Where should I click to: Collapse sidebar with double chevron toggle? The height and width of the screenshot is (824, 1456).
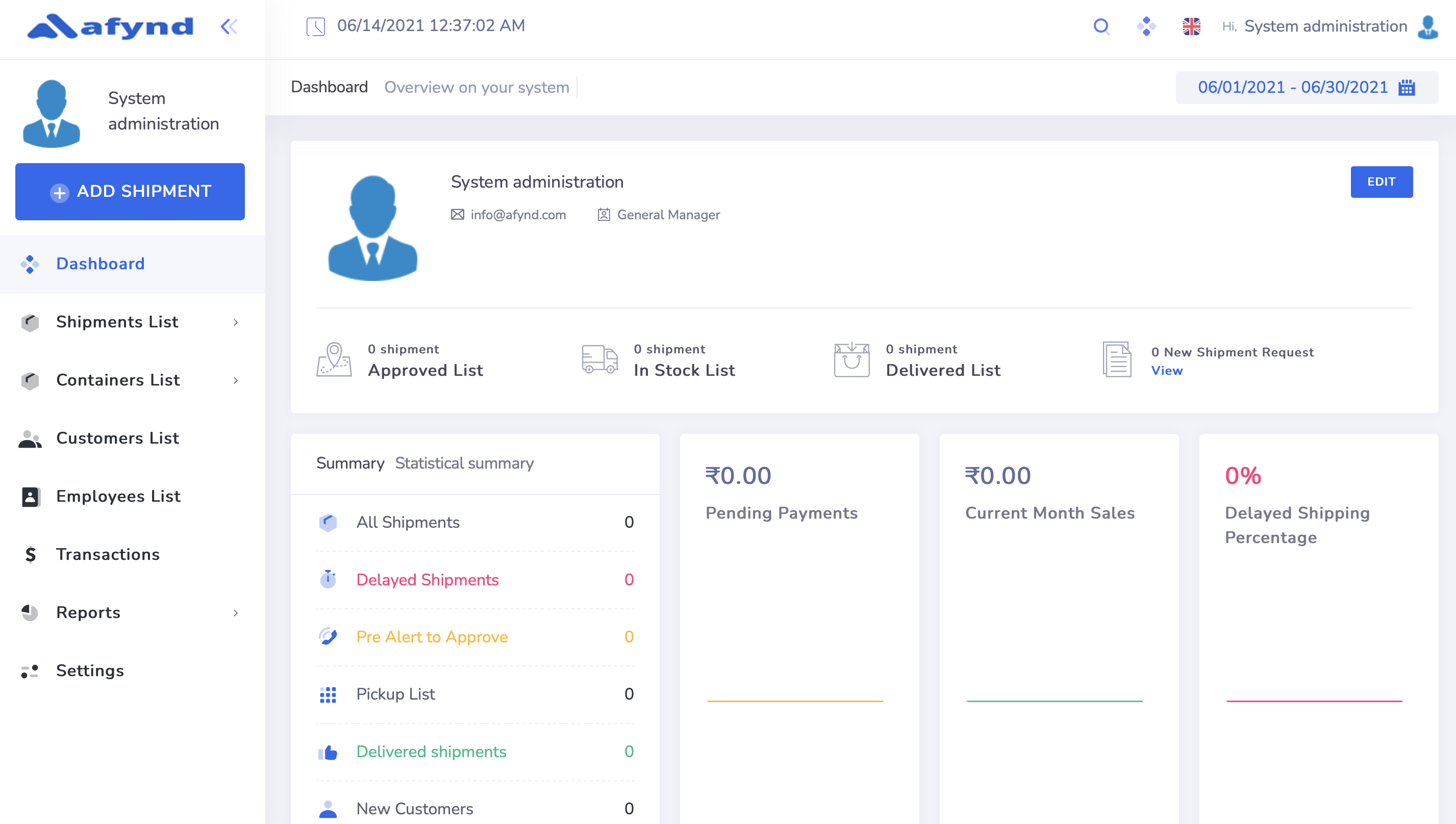pos(229,26)
